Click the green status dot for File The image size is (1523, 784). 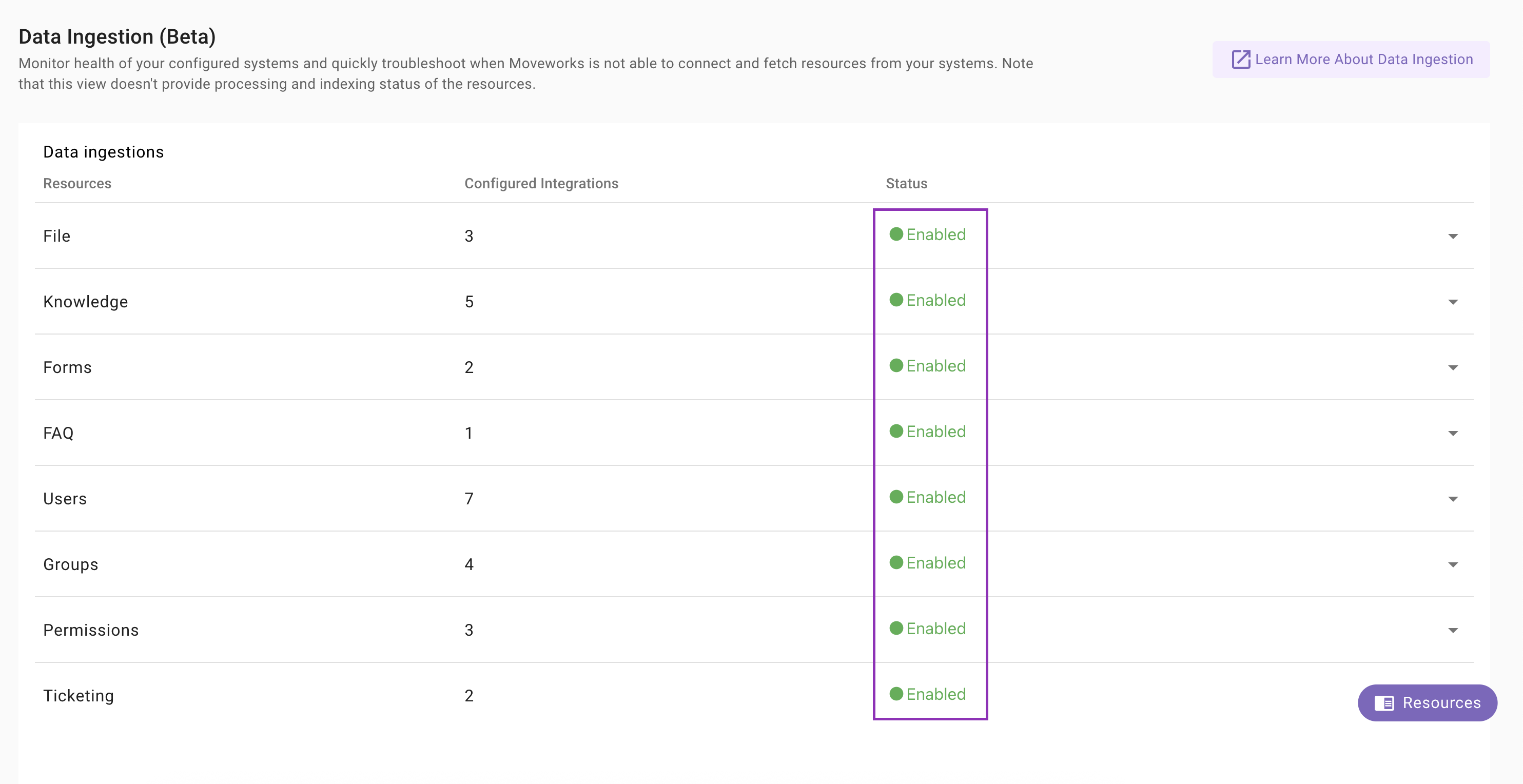(896, 234)
